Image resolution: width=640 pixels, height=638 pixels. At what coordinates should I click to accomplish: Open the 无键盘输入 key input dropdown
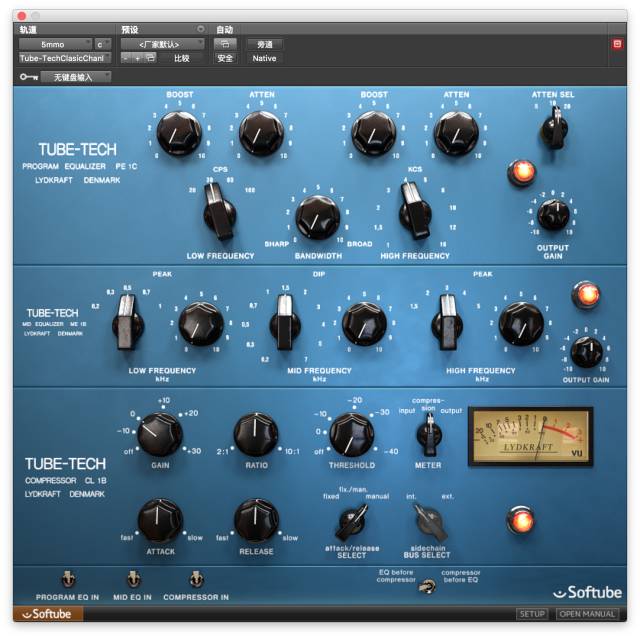(76, 77)
